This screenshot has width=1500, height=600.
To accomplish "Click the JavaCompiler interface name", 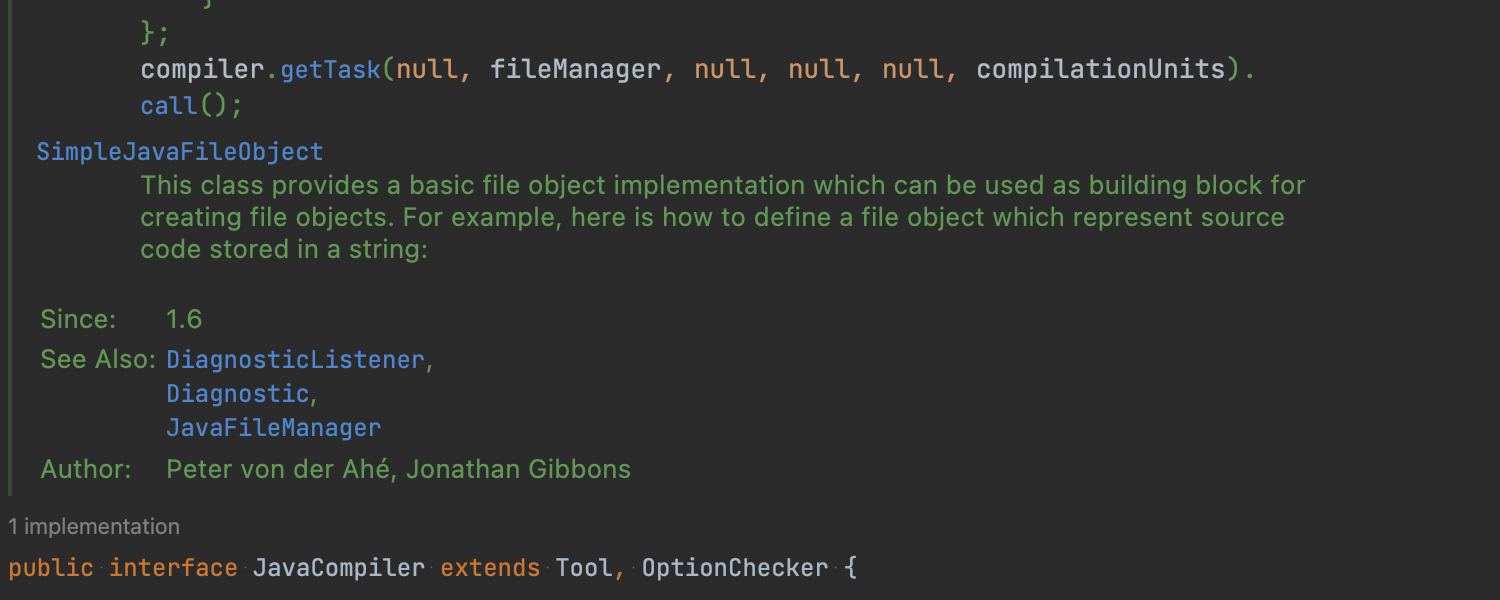I will click(x=338, y=568).
